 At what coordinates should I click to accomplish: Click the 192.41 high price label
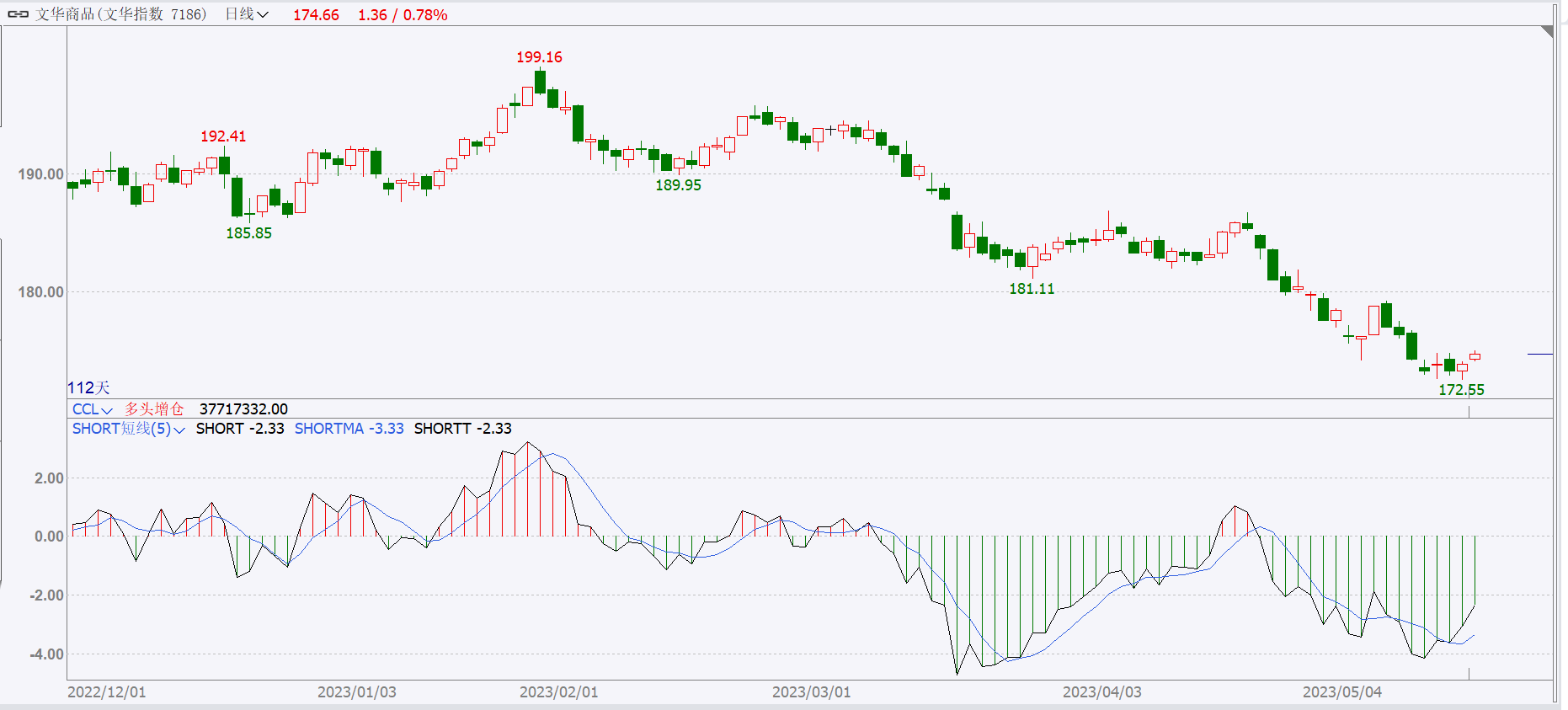pyautogui.click(x=223, y=136)
